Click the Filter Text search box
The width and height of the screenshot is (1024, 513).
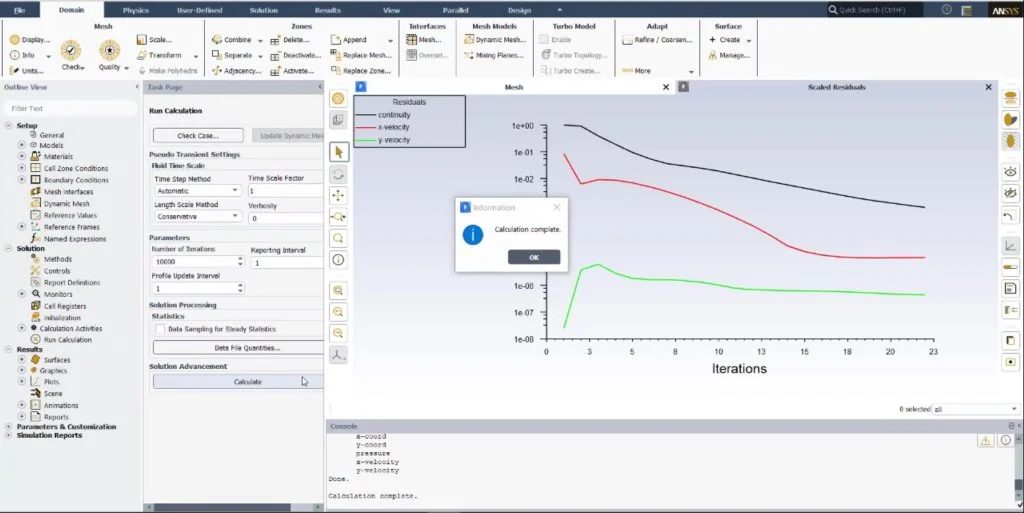tap(69, 108)
